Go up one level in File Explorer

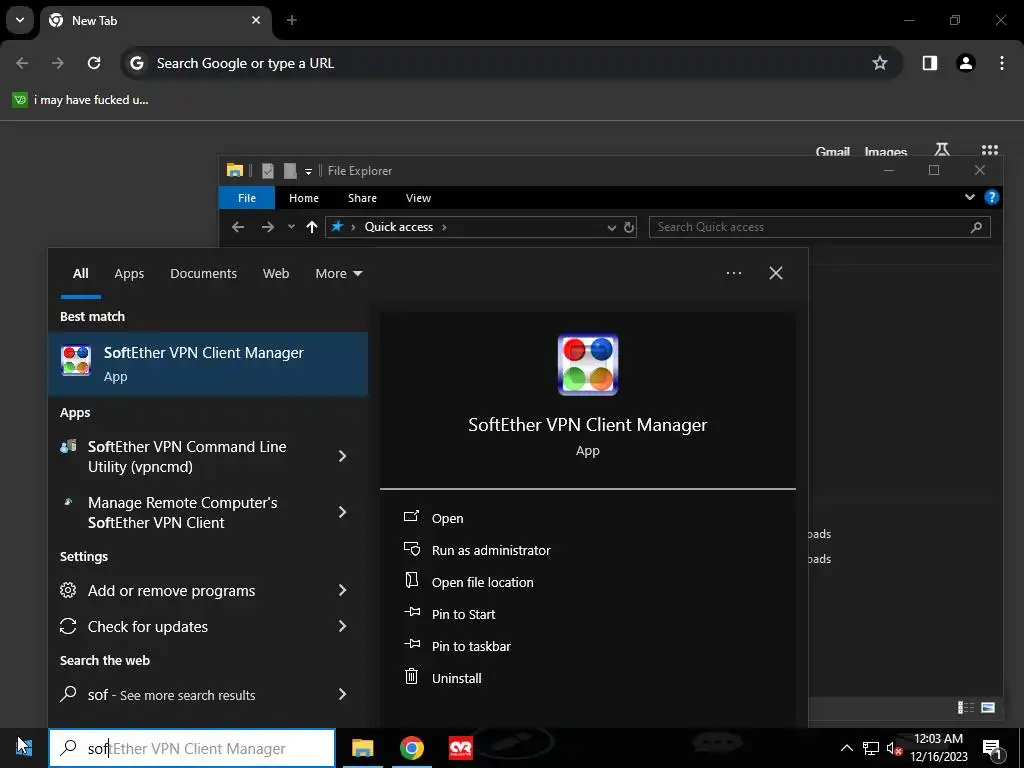(312, 227)
